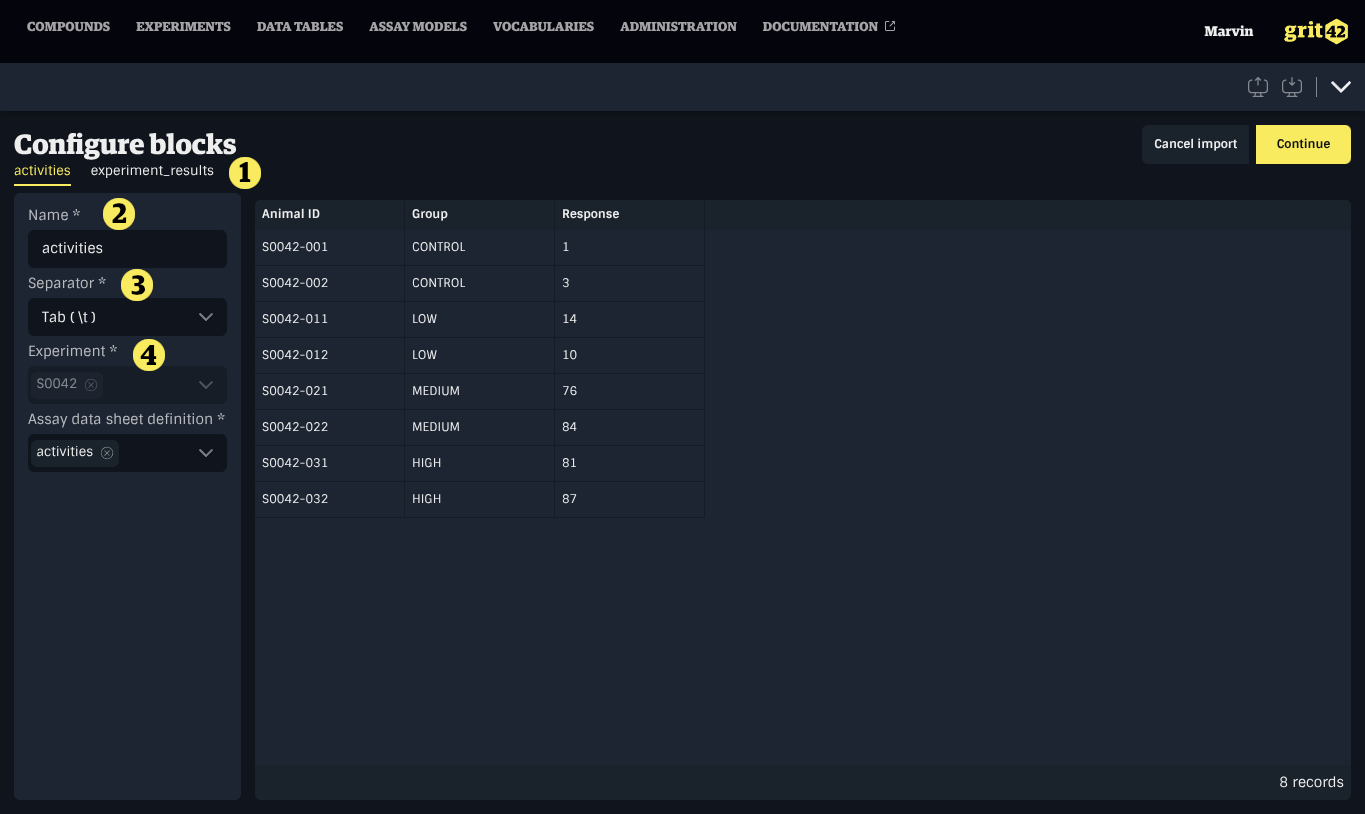The image size is (1365, 814).
Task: Open the external Documentation link
Action: (x=829, y=27)
